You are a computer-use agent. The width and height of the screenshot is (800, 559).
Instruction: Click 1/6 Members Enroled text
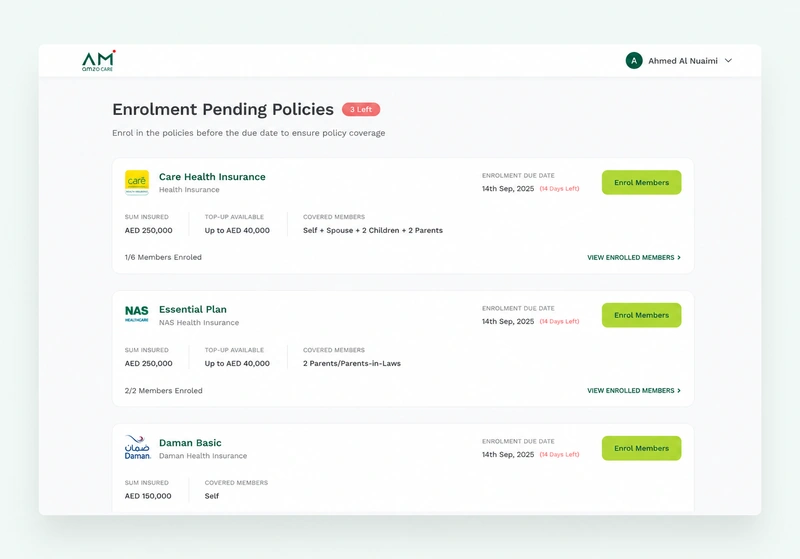tap(163, 257)
